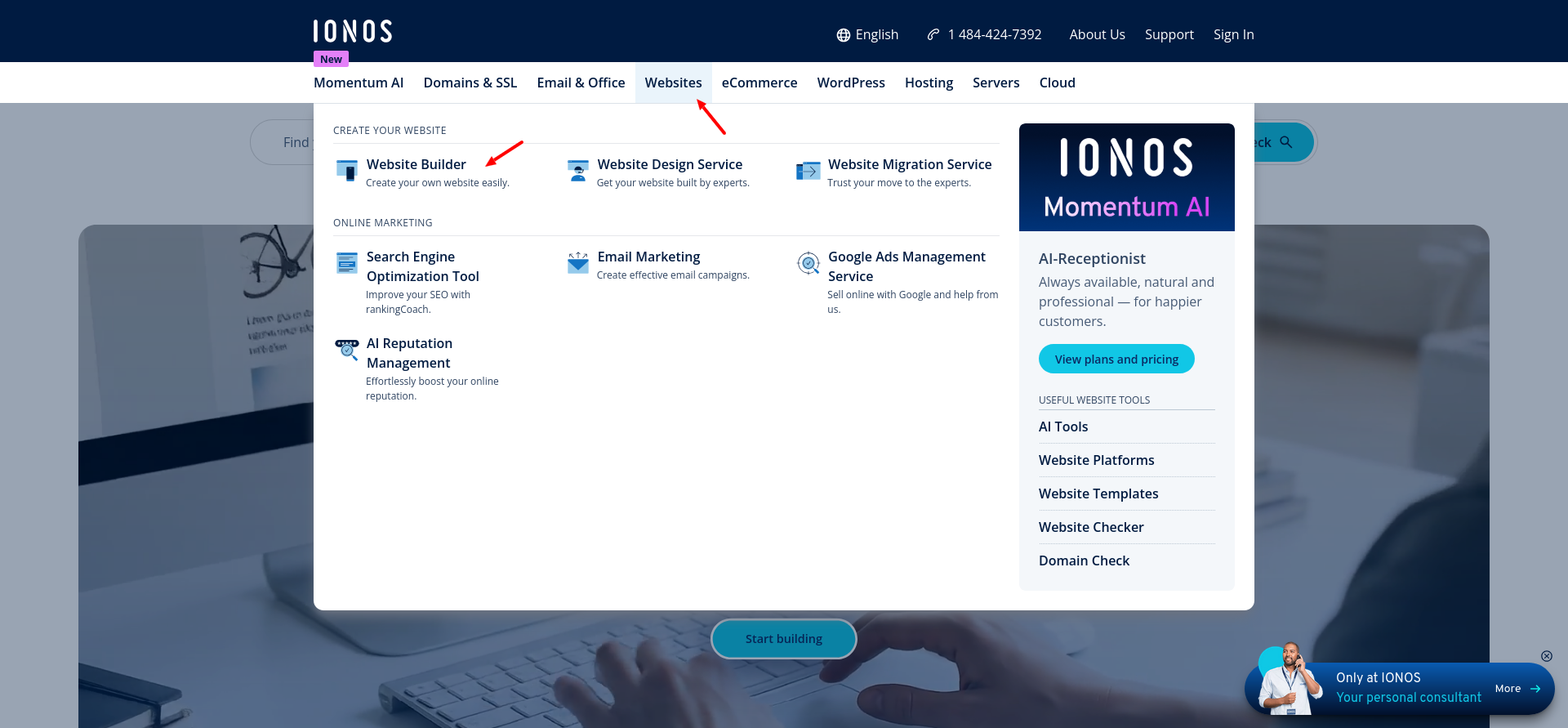Click the Google Ads Management icon
Image resolution: width=1568 pixels, height=728 pixels.
point(808,263)
